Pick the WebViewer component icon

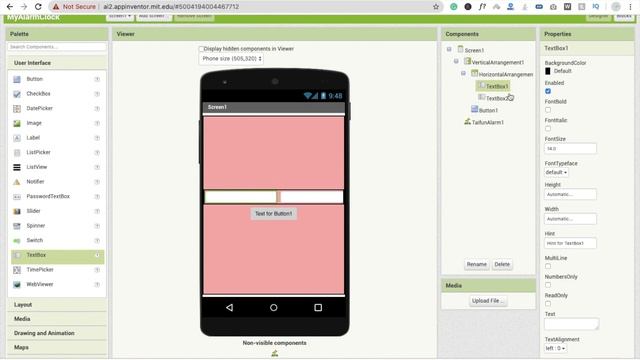[x=17, y=285]
